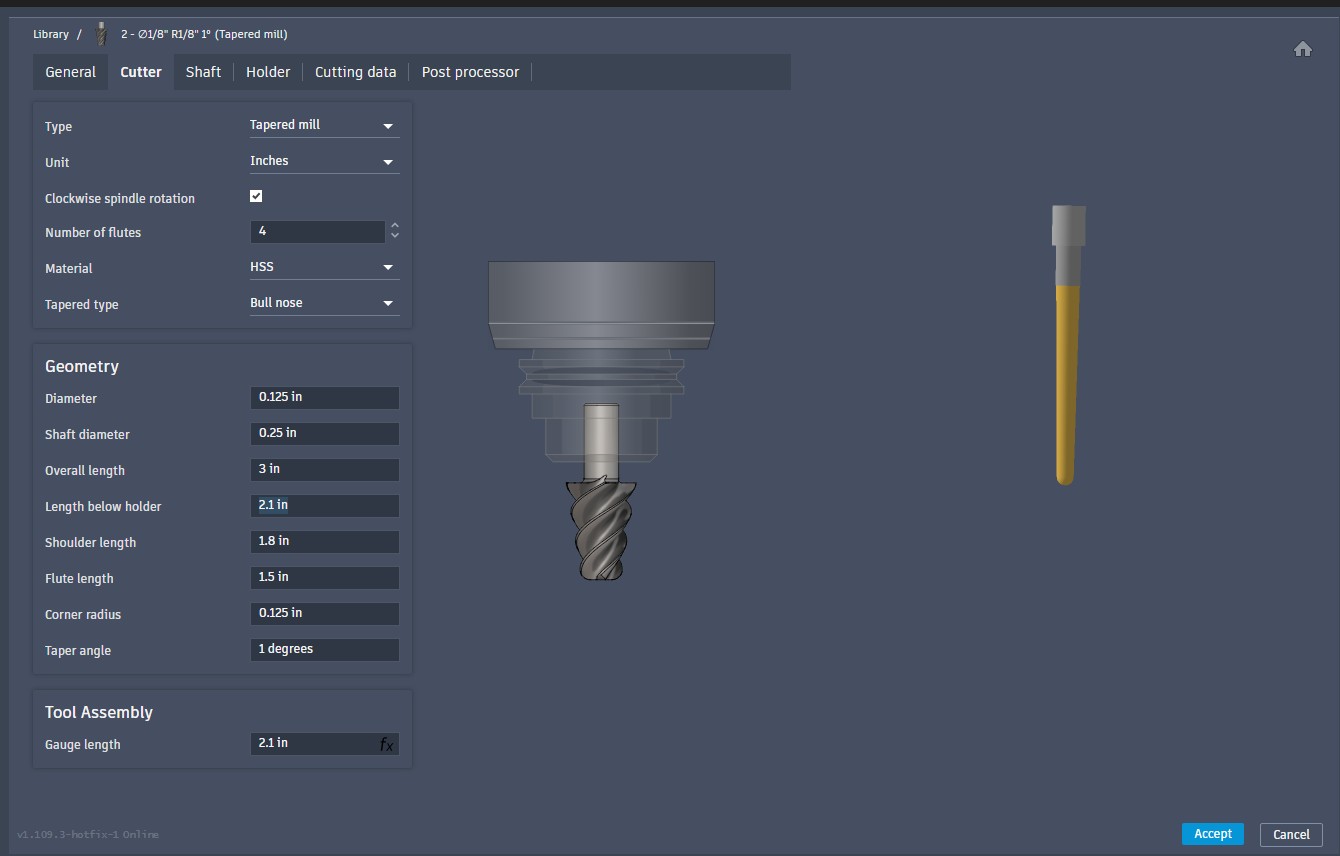Open the Type dropdown
1340x856 pixels.
(x=324, y=125)
